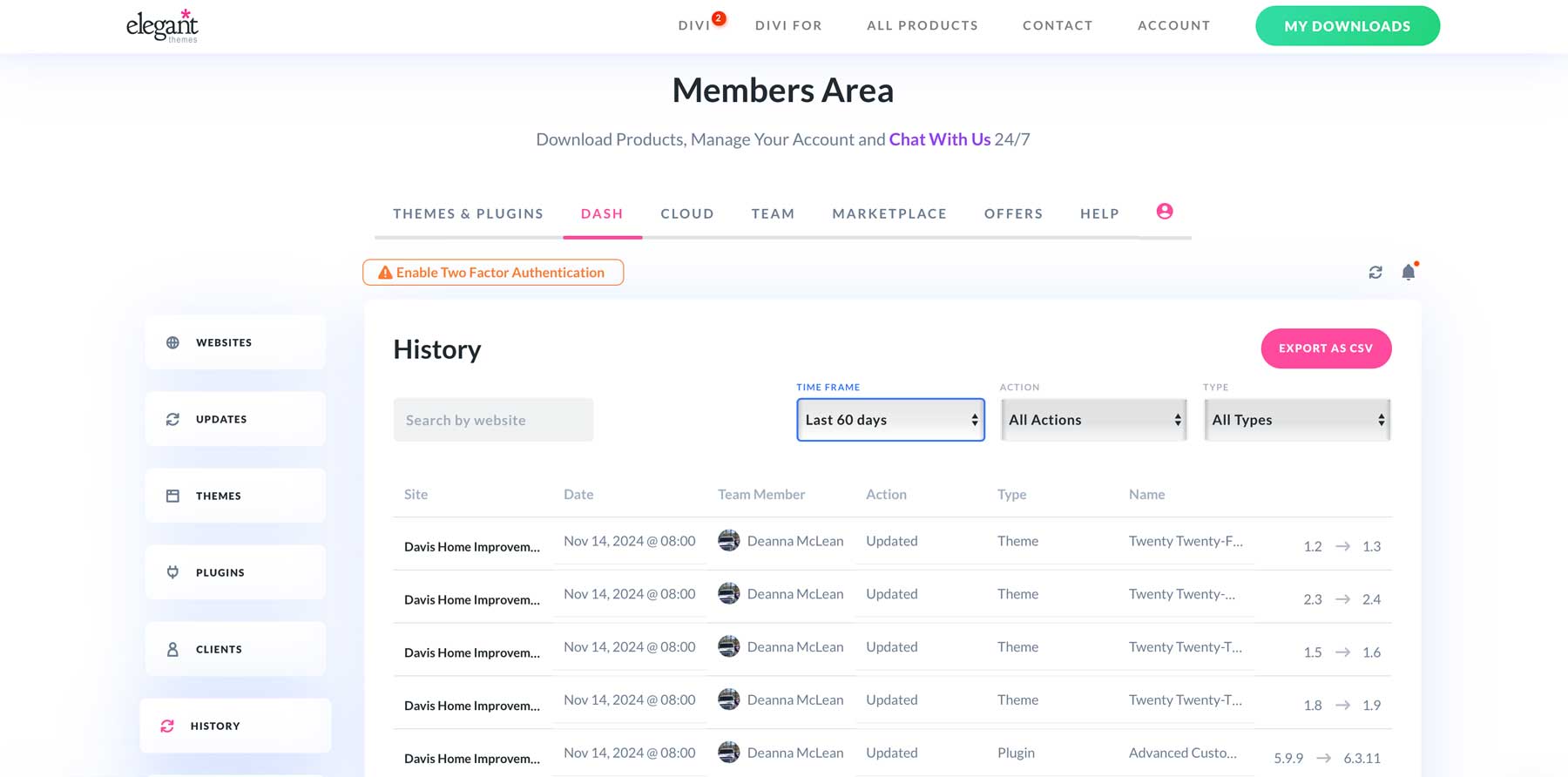
Task: Switch to Themes & Plugins tab
Action: point(468,213)
